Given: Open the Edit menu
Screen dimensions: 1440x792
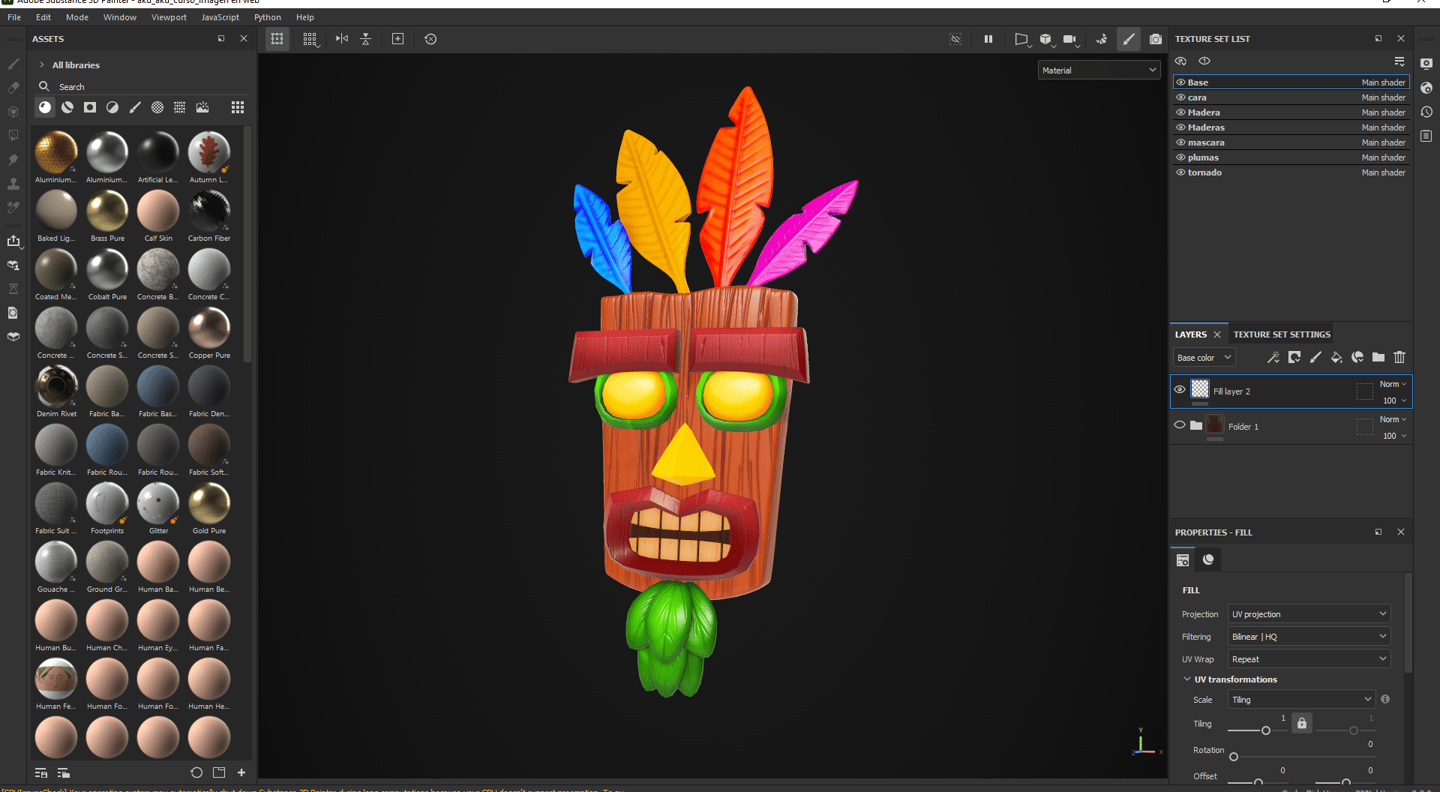Looking at the screenshot, I should point(44,17).
